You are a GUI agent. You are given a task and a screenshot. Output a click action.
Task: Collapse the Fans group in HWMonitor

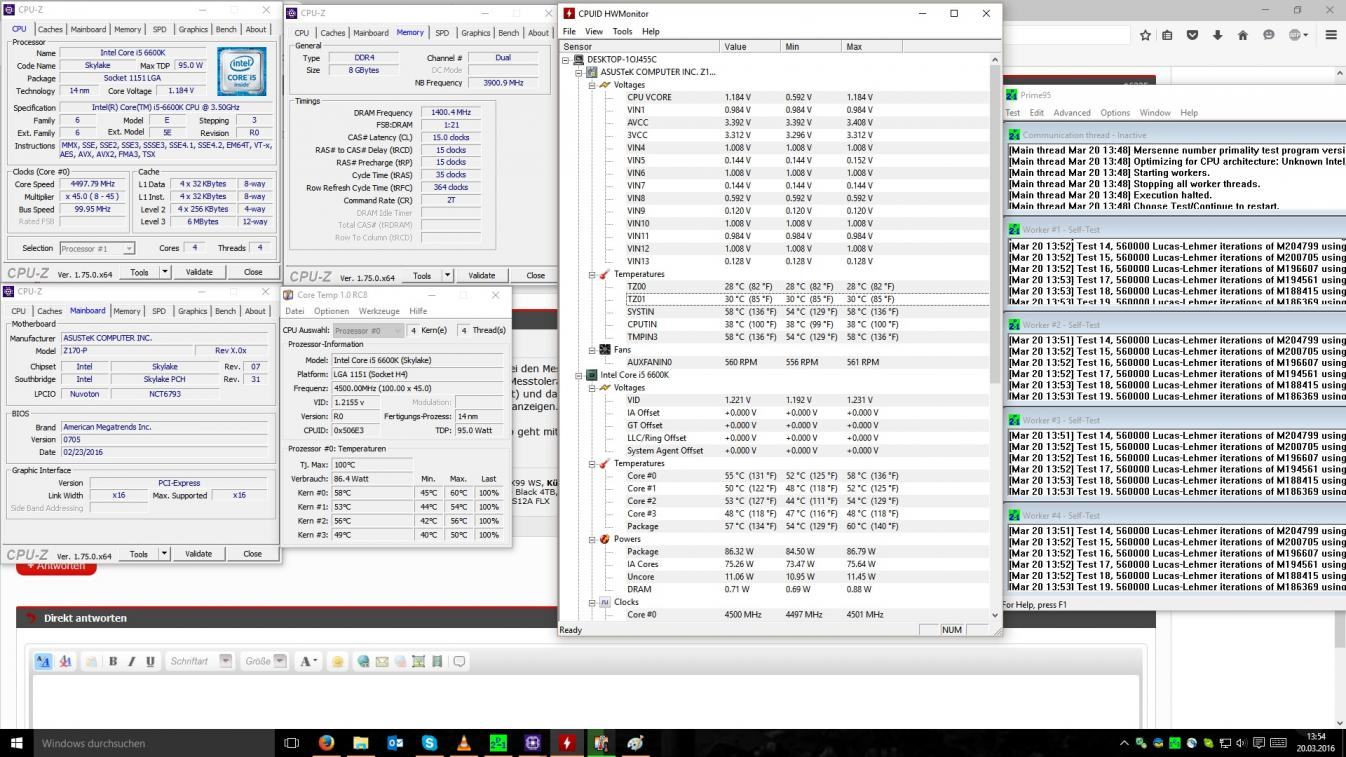[x=592, y=350]
